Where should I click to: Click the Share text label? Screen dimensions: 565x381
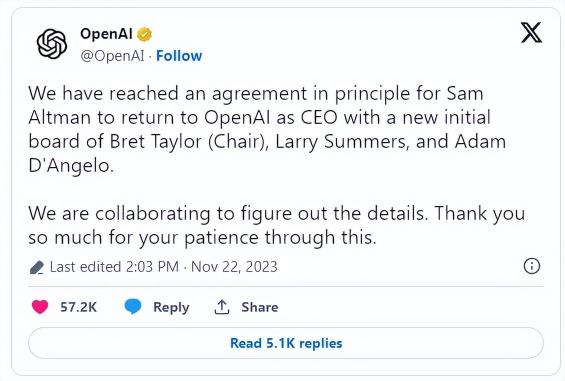(x=260, y=307)
